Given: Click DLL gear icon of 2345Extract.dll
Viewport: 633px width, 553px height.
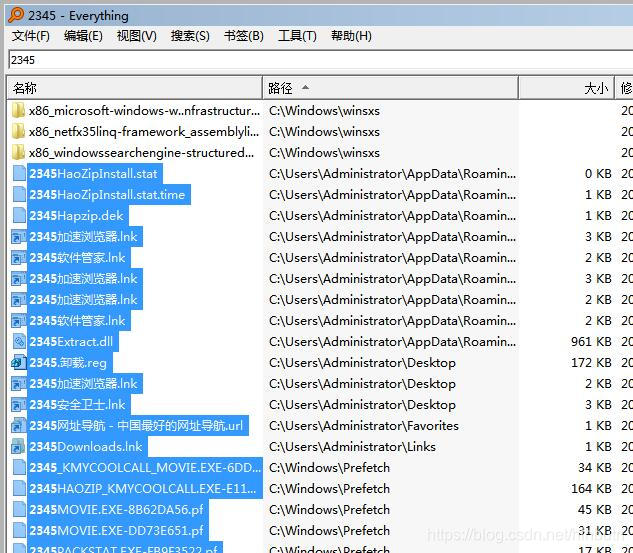Looking at the screenshot, I should click(19, 341).
